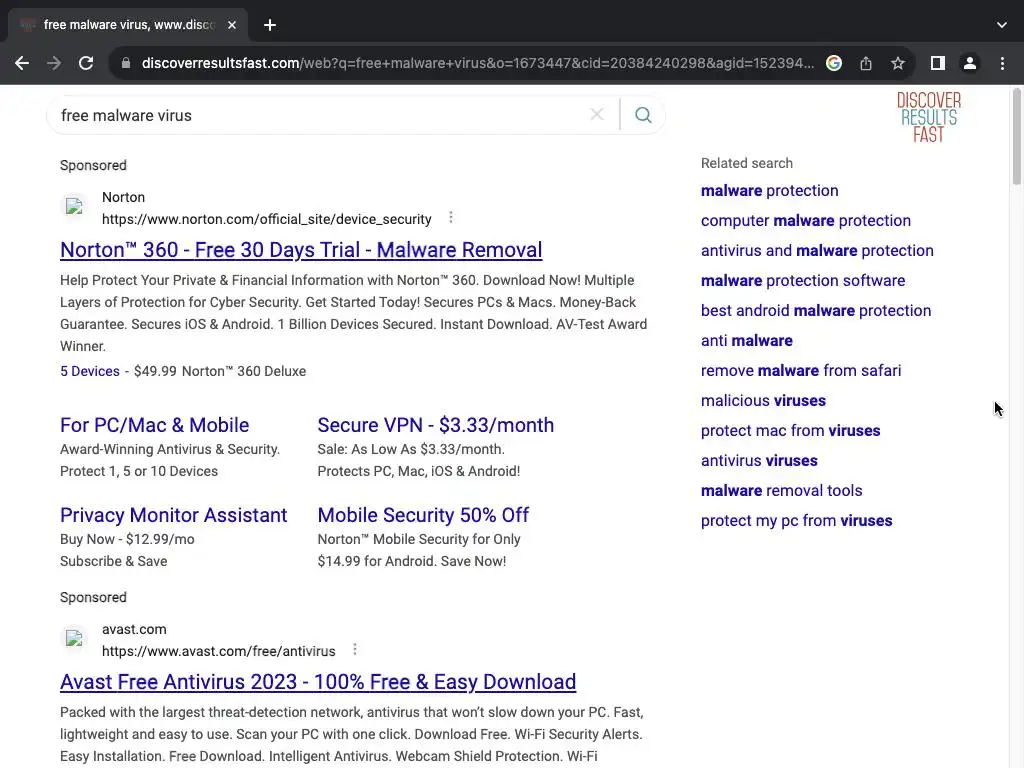Image resolution: width=1024 pixels, height=768 pixels.
Task: Open Mobile Security 50% Off link
Action: [423, 515]
